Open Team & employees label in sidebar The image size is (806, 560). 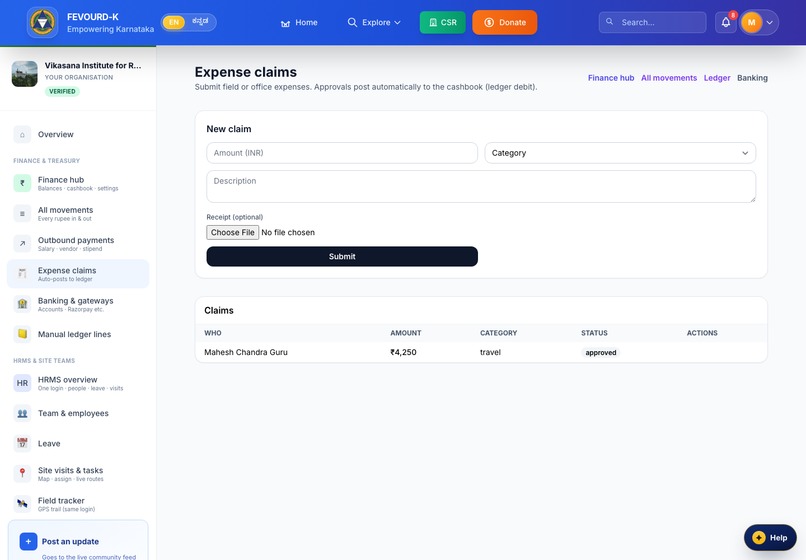click(73, 413)
